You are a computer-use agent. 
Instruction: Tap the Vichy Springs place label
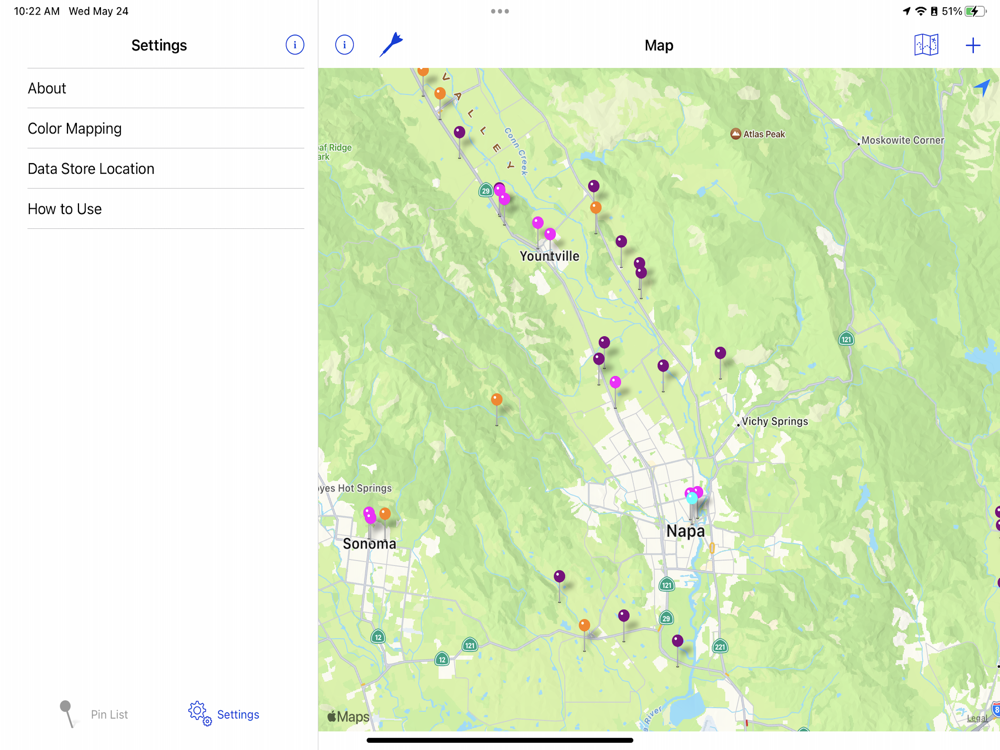tap(774, 421)
